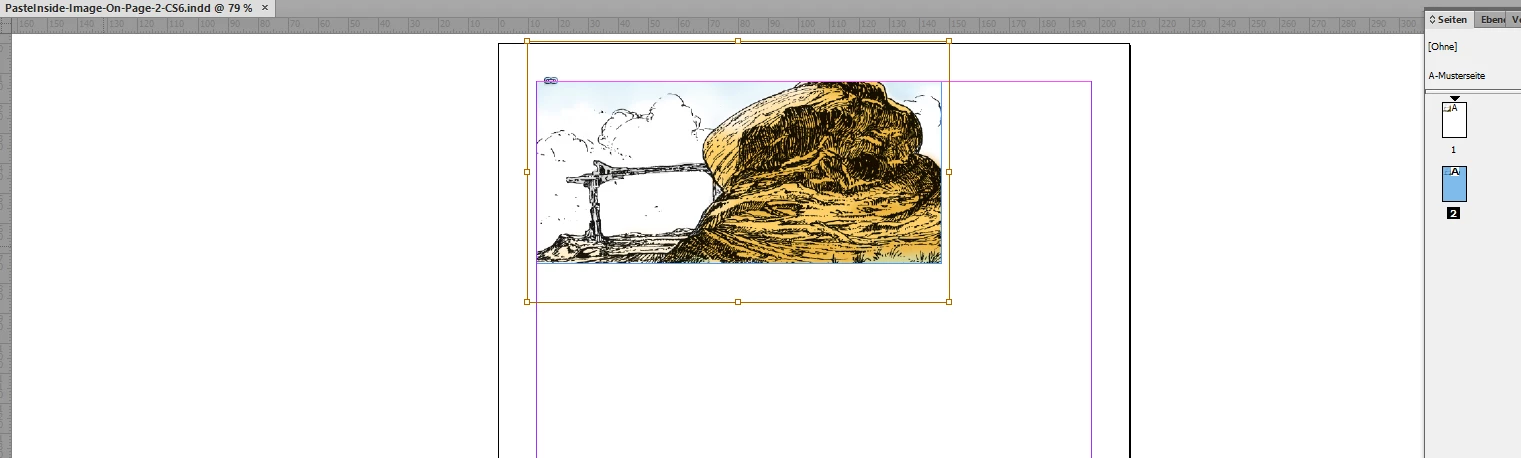The height and width of the screenshot is (458, 1521).
Task: Select the placed rock illustration image
Action: (x=739, y=172)
